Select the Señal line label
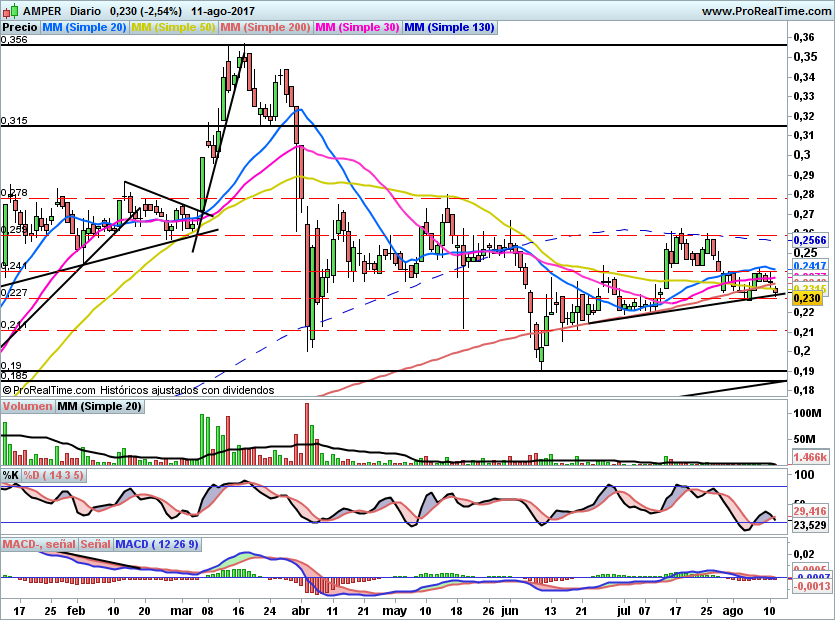835x620 pixels. click(95, 544)
